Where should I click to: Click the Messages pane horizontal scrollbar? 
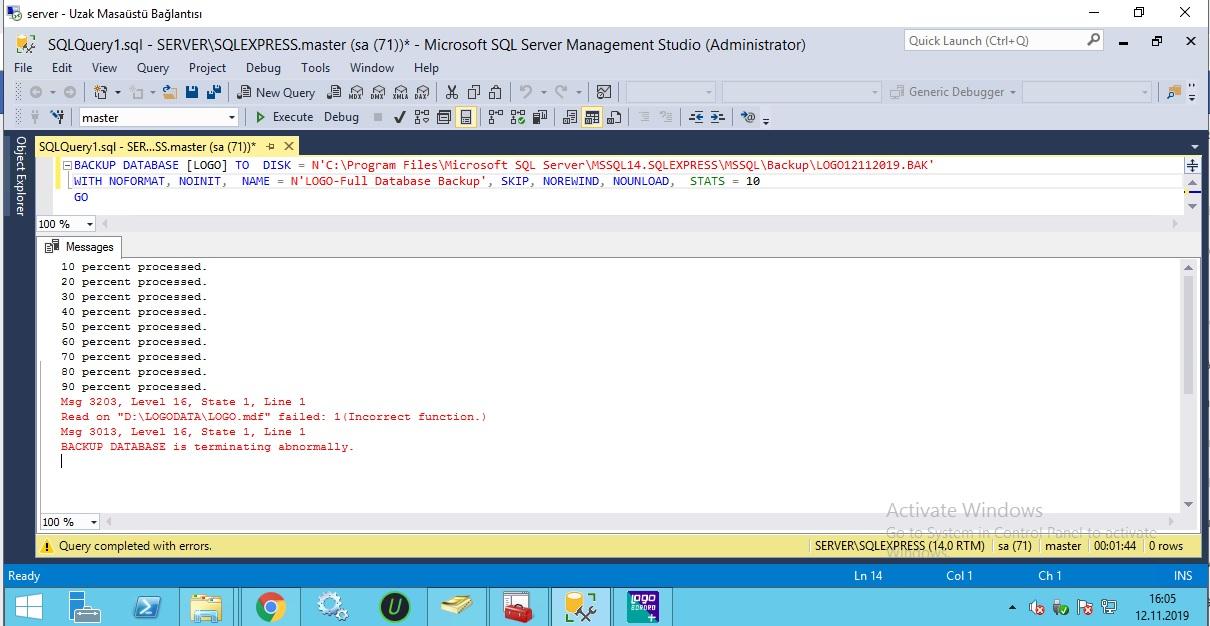(x=640, y=522)
